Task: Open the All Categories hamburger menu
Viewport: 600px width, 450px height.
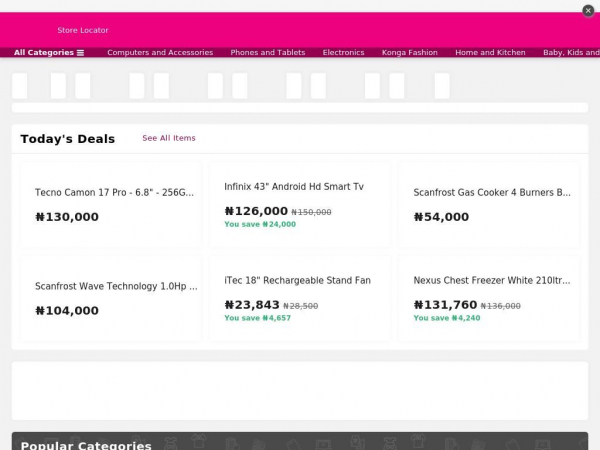Action: [x=49, y=52]
